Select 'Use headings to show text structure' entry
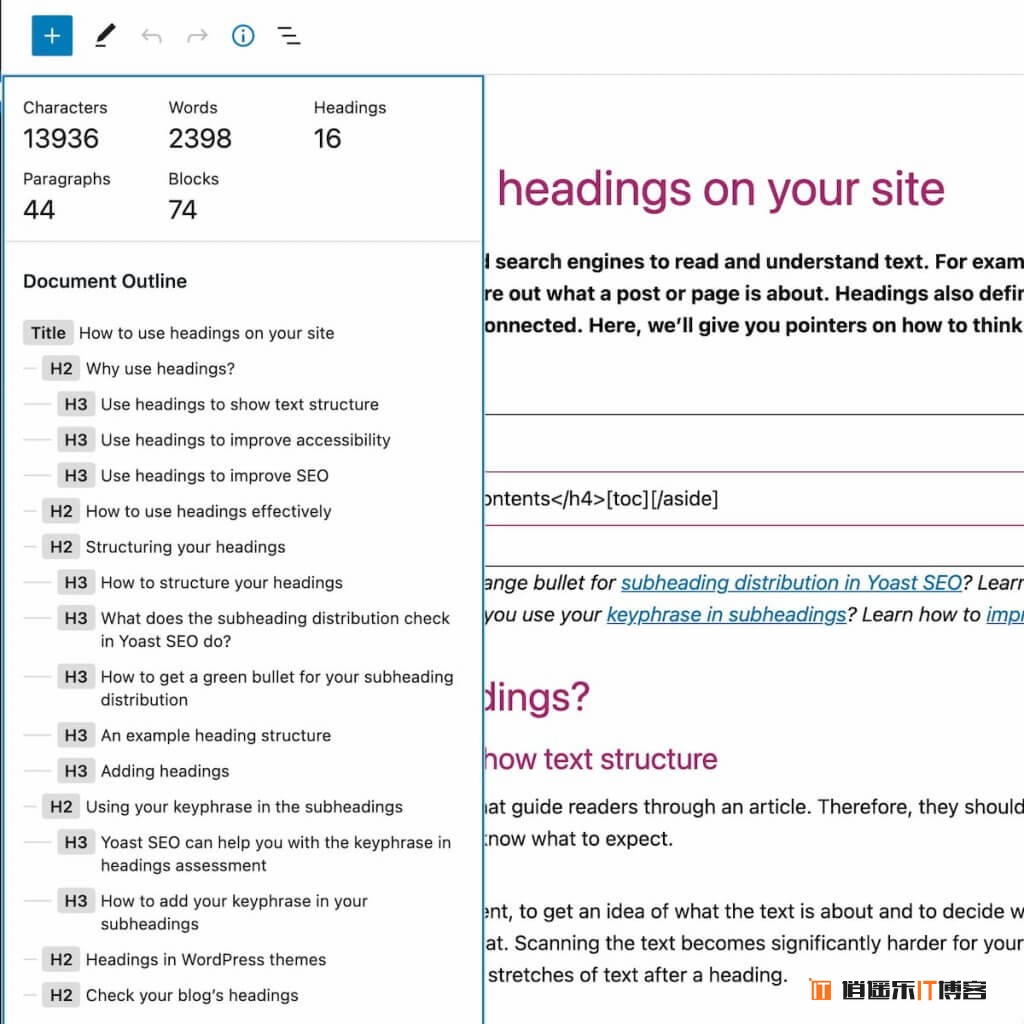Screen dimensions: 1024x1024 click(x=218, y=404)
